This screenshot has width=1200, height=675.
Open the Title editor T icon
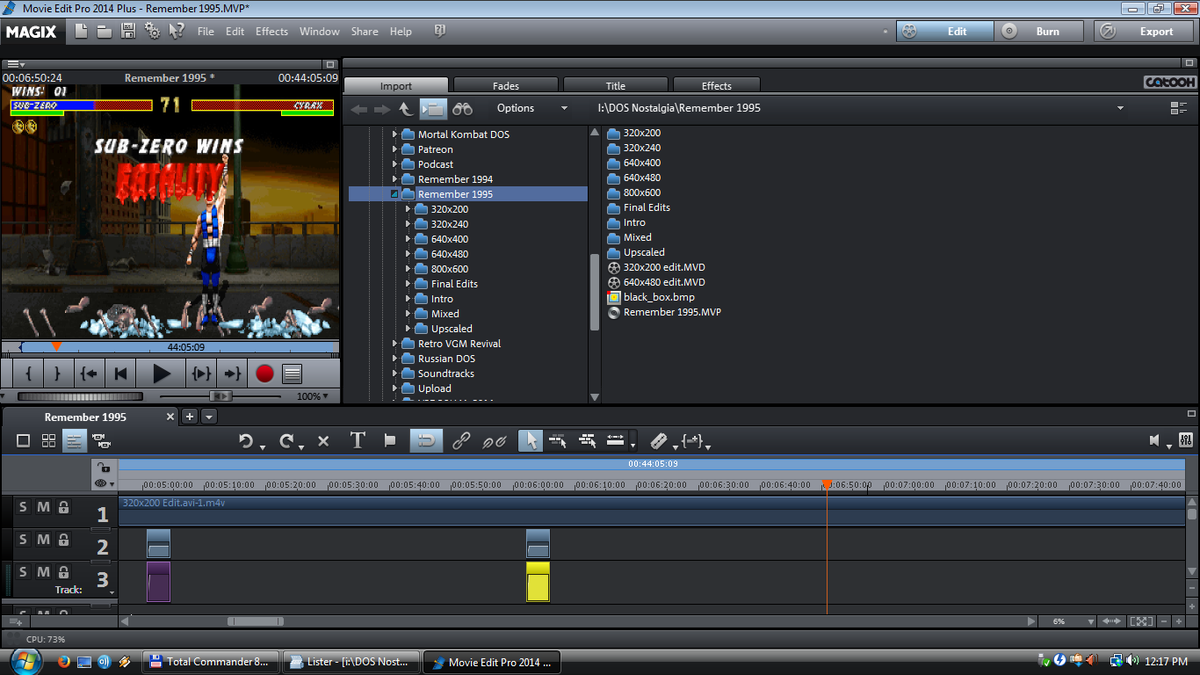pos(357,440)
